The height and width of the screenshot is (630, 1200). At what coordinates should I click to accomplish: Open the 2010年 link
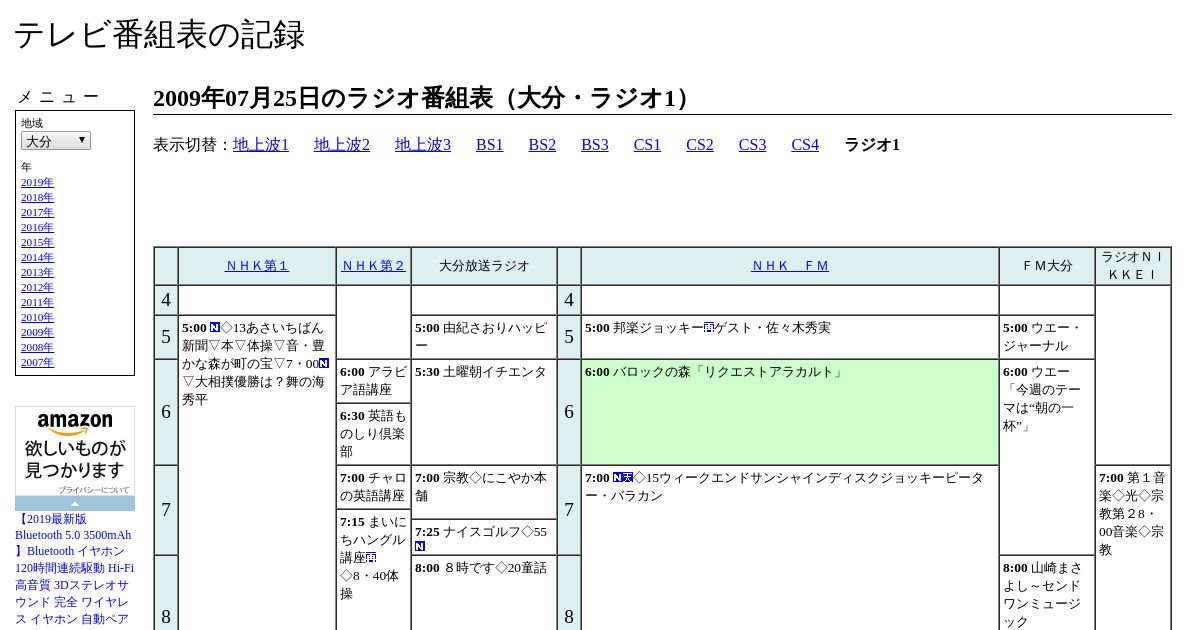pyautogui.click(x=37, y=317)
